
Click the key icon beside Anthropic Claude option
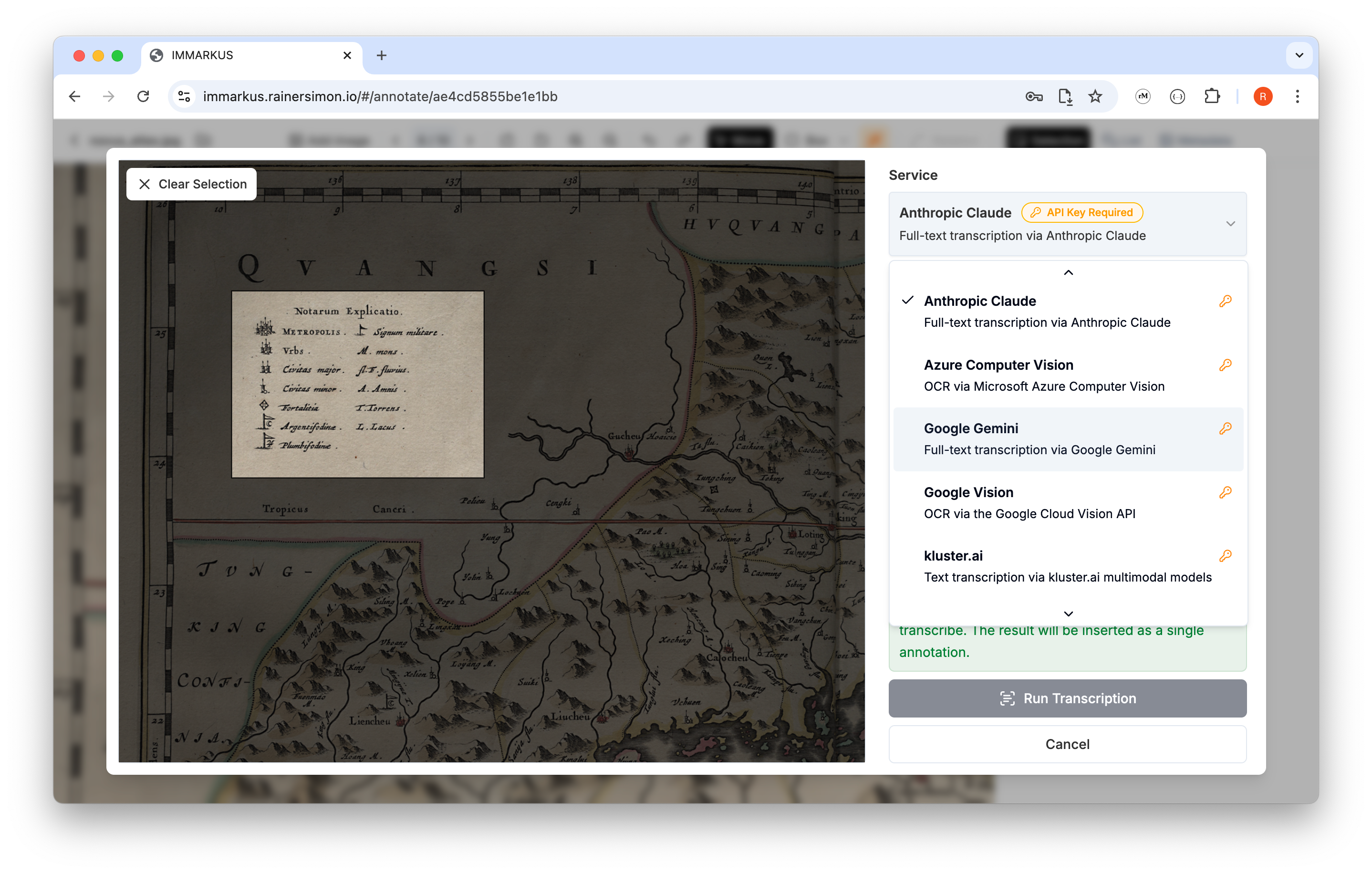(x=1225, y=302)
